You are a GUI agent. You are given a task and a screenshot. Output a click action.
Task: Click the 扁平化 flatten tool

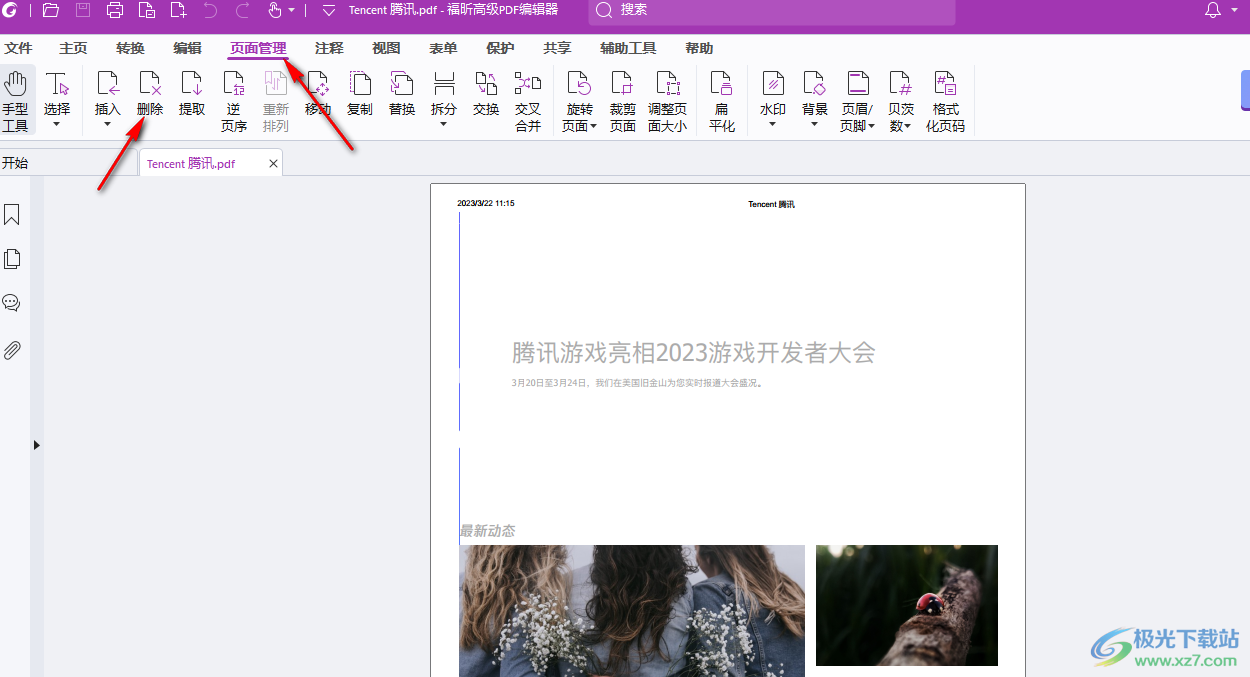722,100
